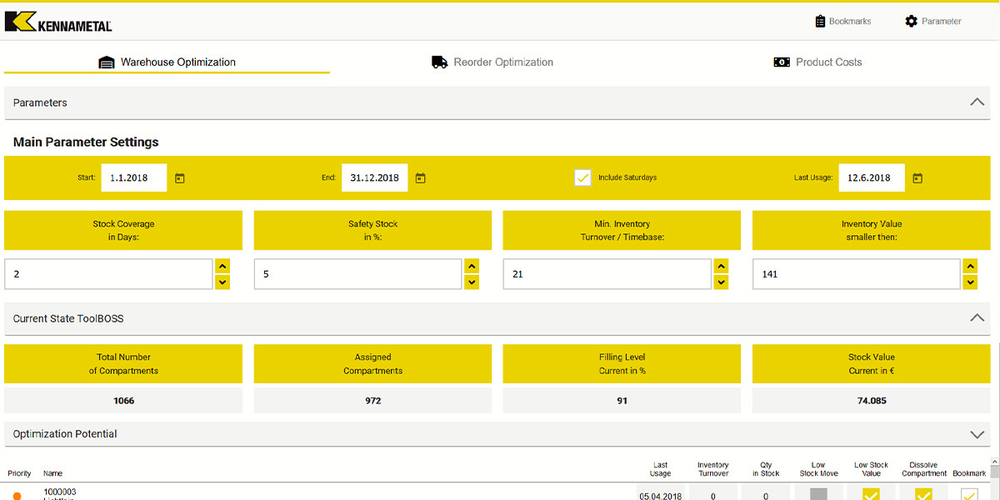The image size is (1000, 500).
Task: Click the warehouse icon in Warehouse Optimization tab
Action: (x=106, y=62)
